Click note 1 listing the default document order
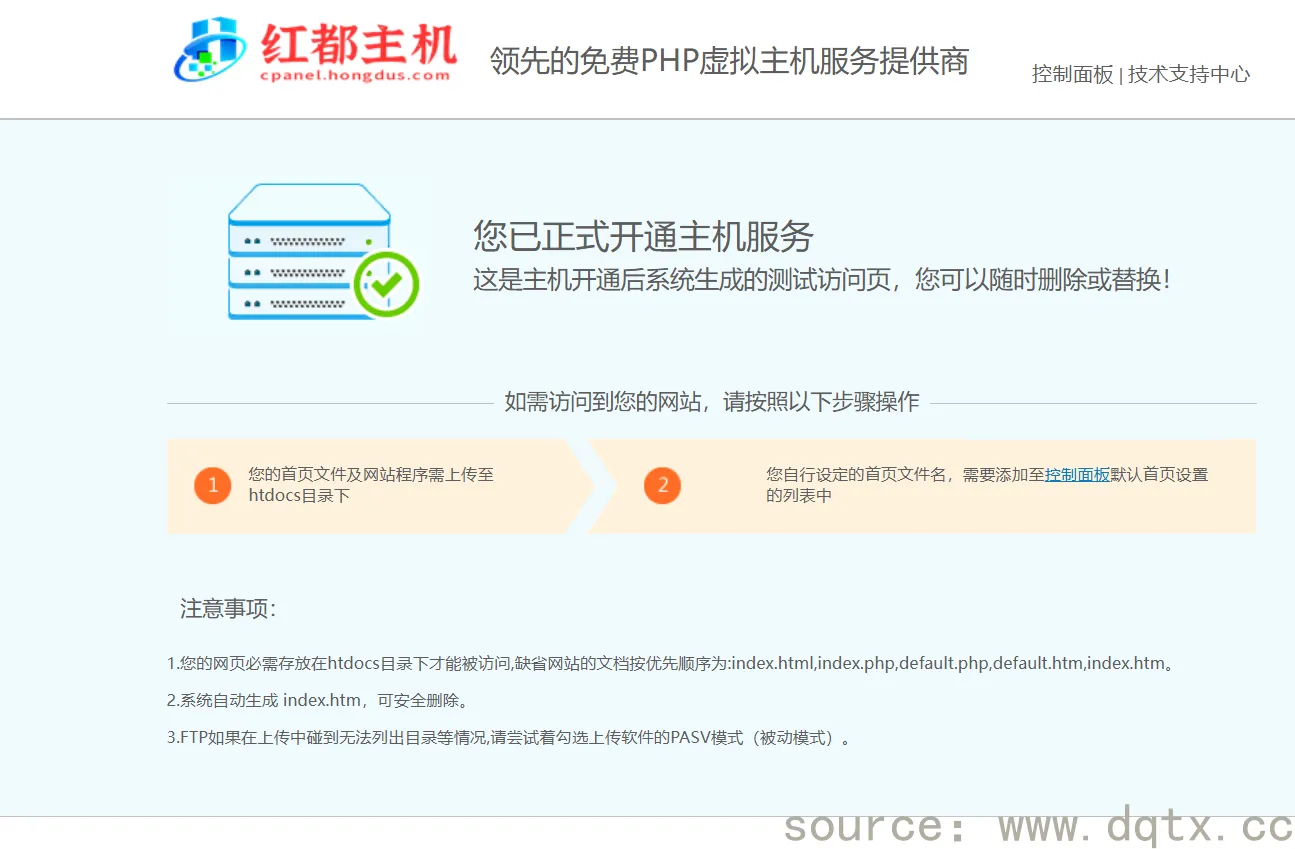The height and width of the screenshot is (849, 1295). point(670,663)
